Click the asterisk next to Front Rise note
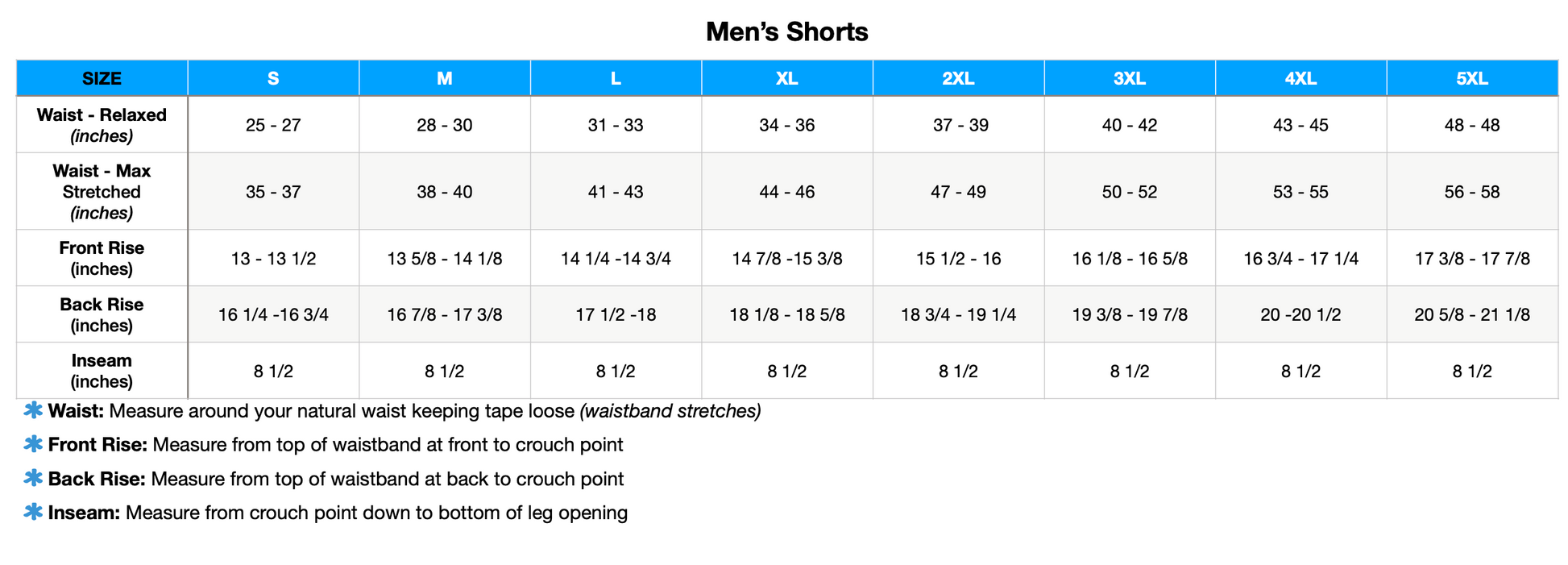Screen dimensions: 1568x565 pos(33,444)
